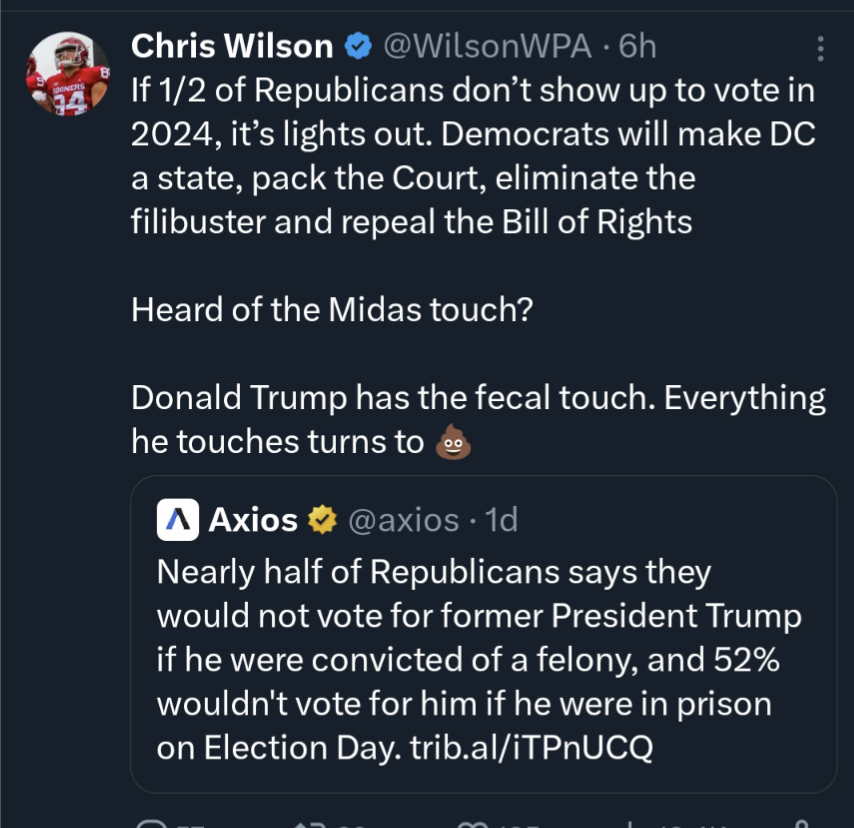This screenshot has height=828, width=854.
Task: Open the @axios handle
Action: [403, 520]
